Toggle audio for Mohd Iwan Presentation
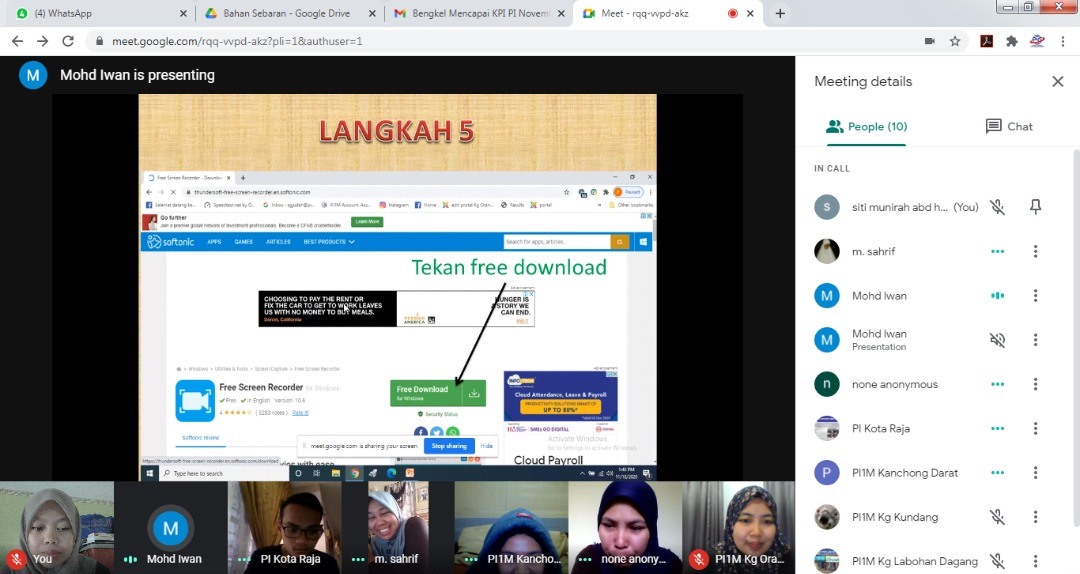Screen dimensions: 1080x574 coord(997,340)
